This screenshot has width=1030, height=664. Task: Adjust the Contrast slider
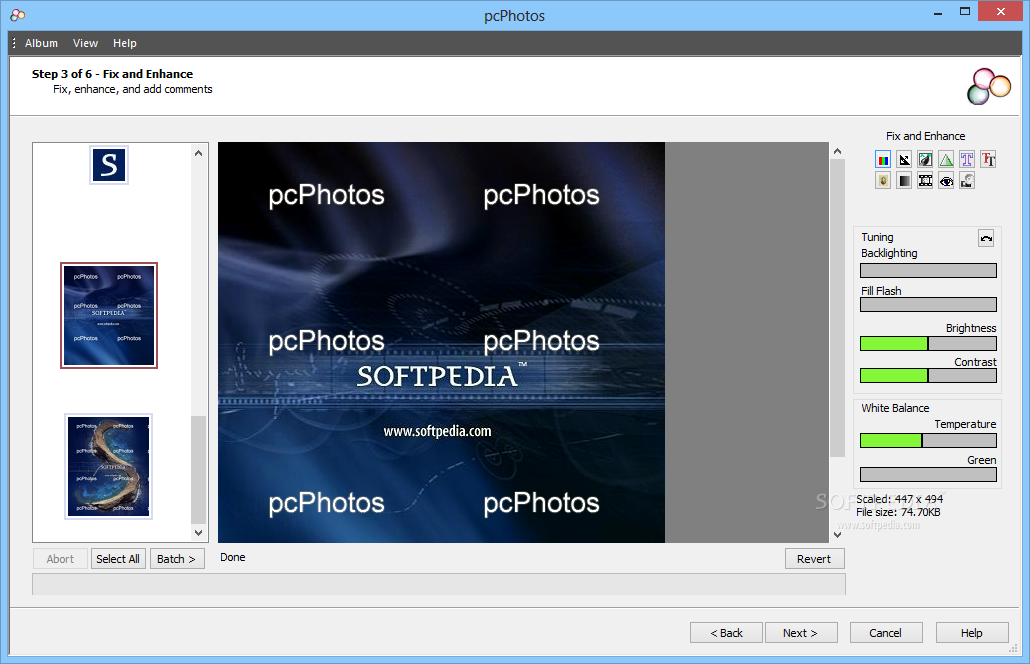tap(928, 376)
